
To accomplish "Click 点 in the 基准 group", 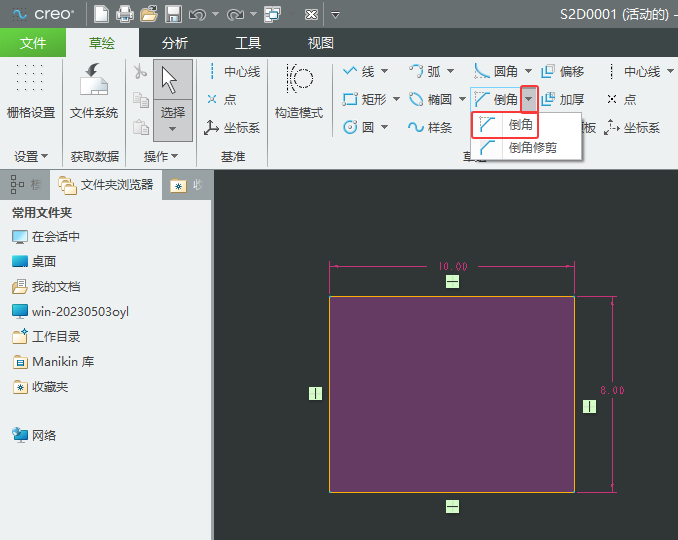I will point(221,99).
